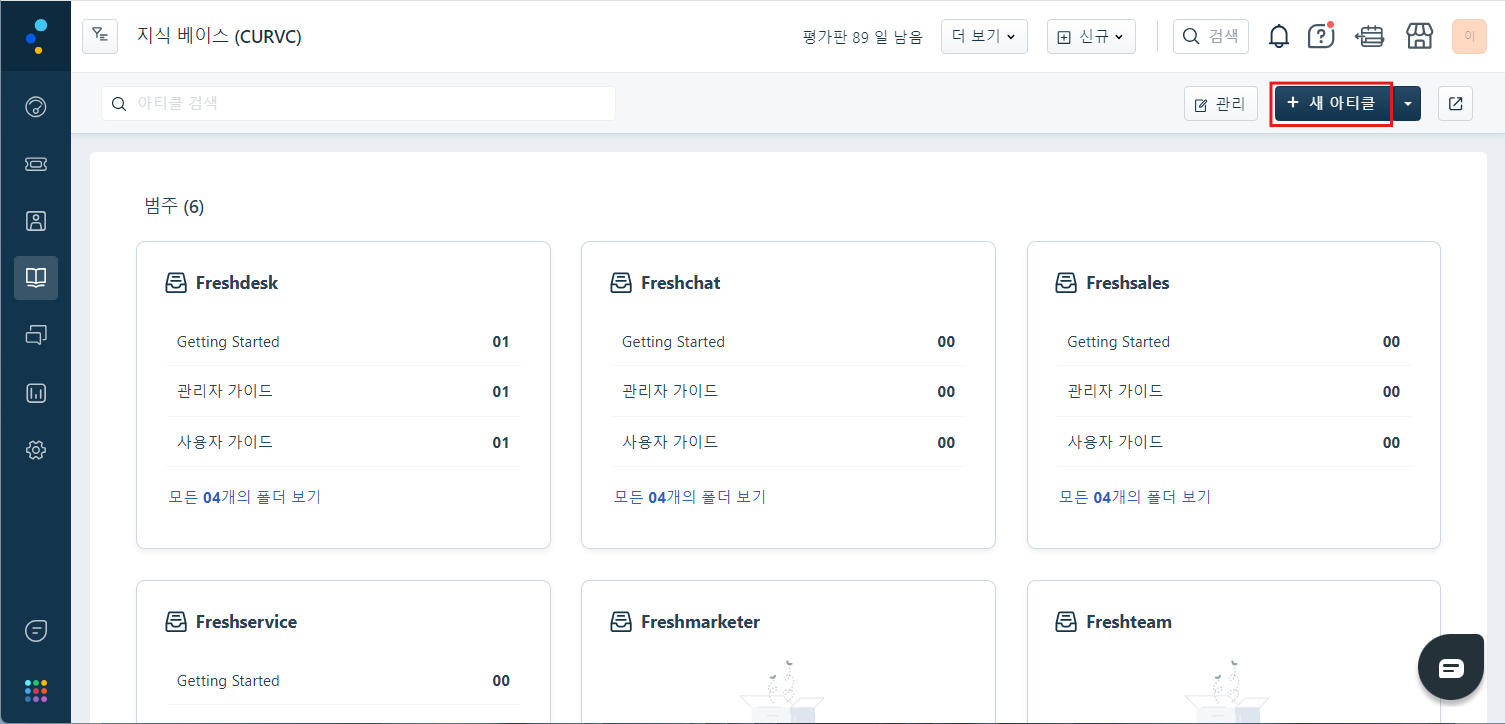Open the Reports analytics icon in sidebar
This screenshot has width=1505, height=724.
(x=36, y=393)
